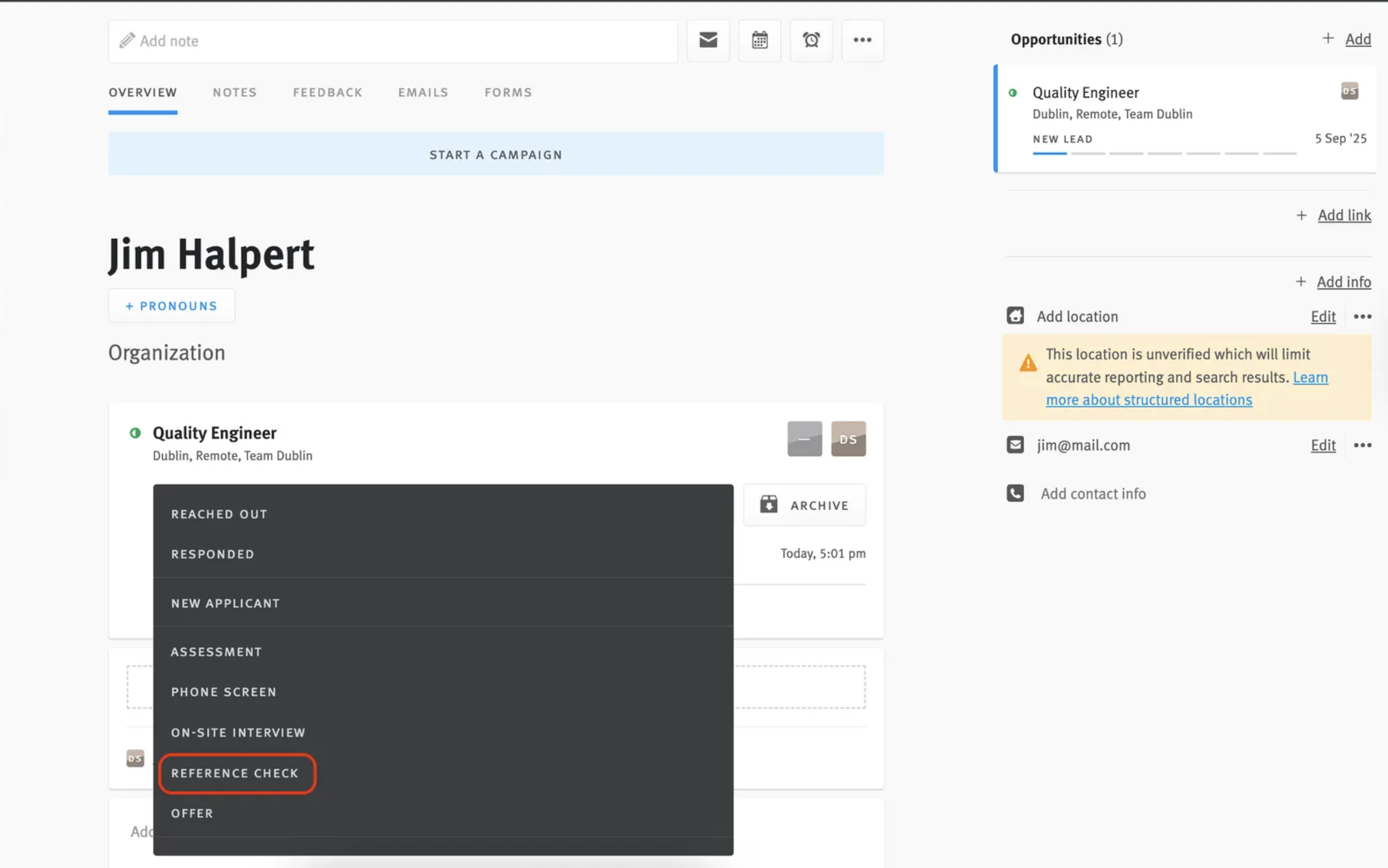Open Learn more about structured locations link
Image resolution: width=1388 pixels, height=868 pixels.
pyautogui.click(x=1149, y=400)
